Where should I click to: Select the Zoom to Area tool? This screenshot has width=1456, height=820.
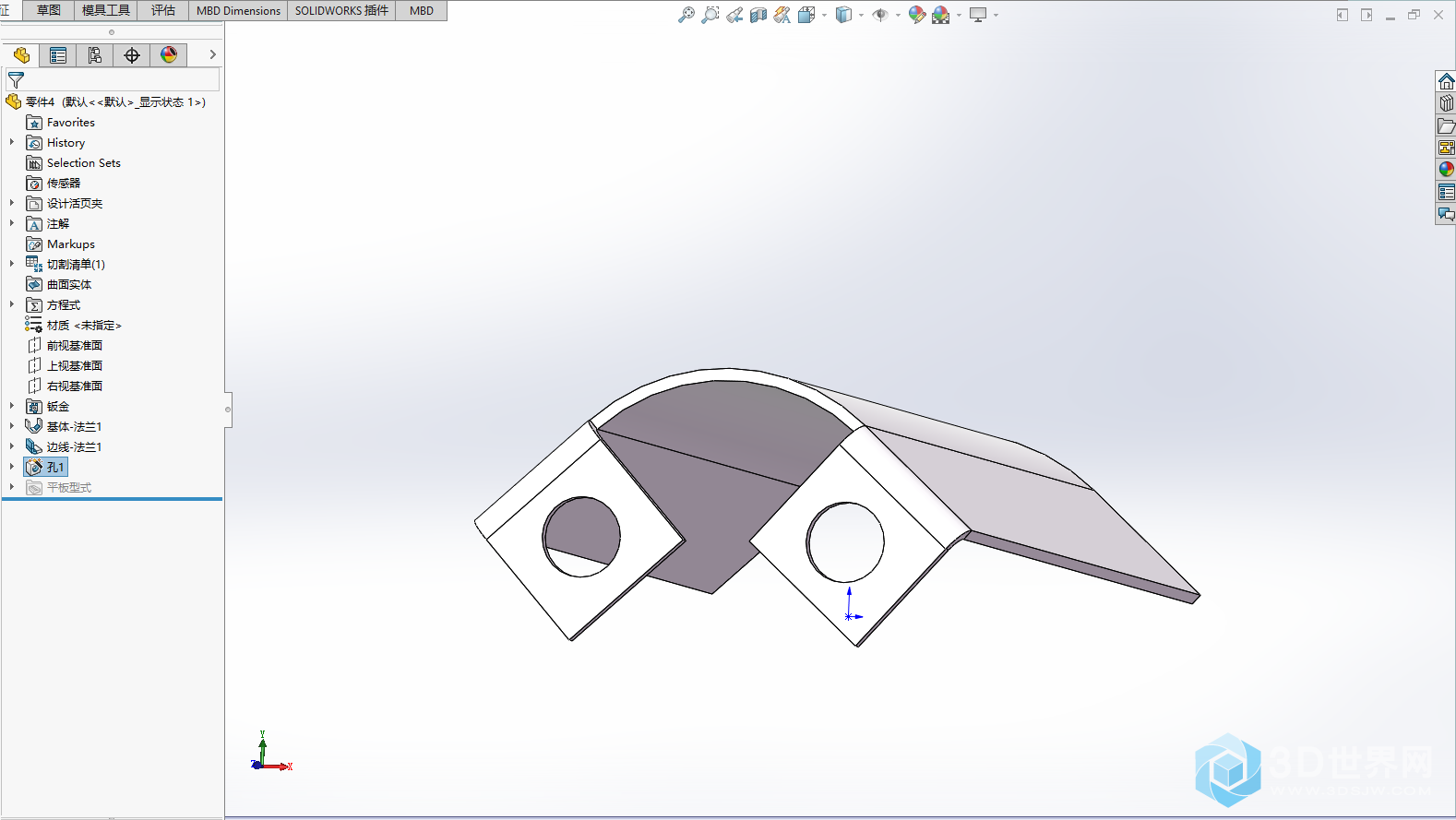(710, 15)
